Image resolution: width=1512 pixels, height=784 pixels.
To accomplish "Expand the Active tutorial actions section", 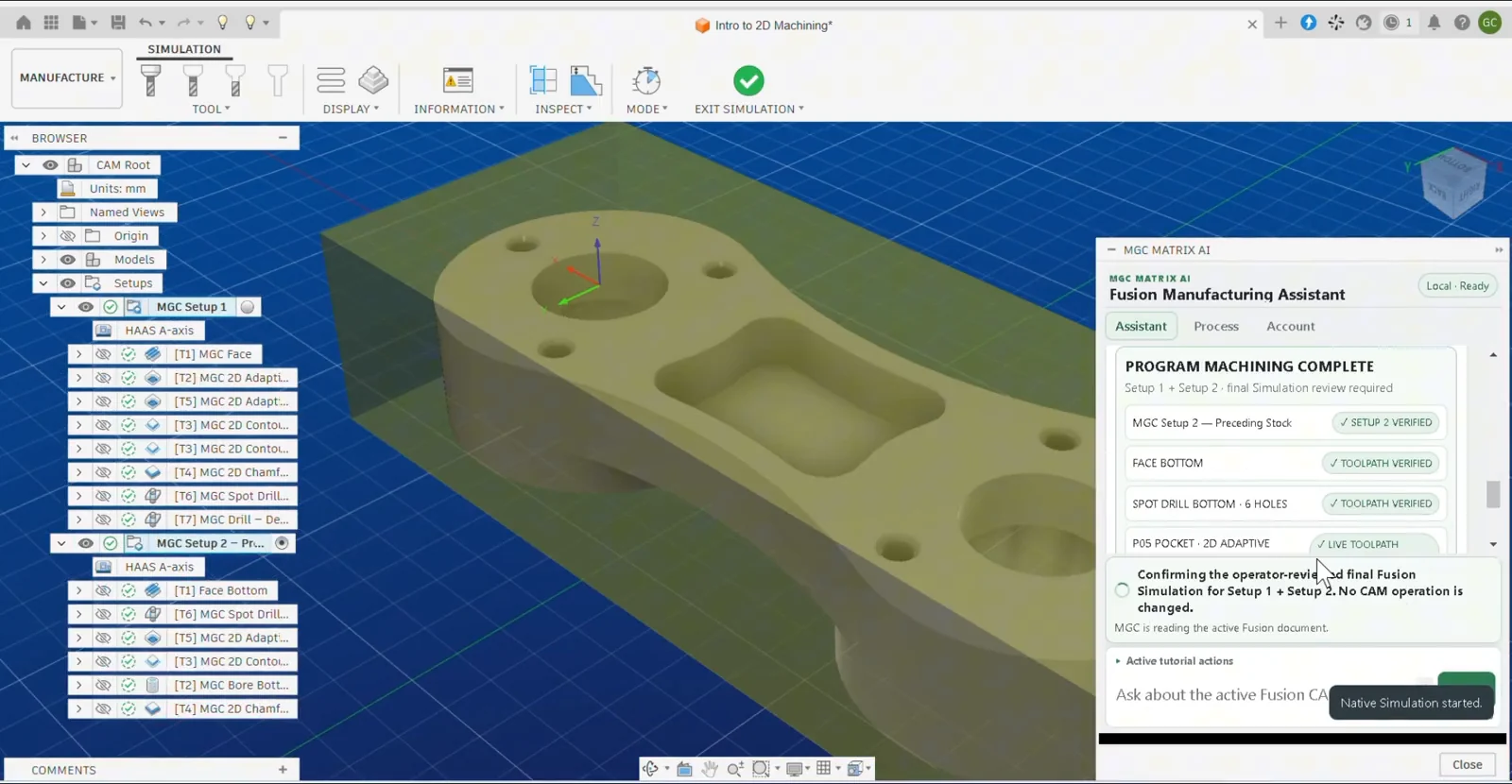I will [x=1175, y=661].
